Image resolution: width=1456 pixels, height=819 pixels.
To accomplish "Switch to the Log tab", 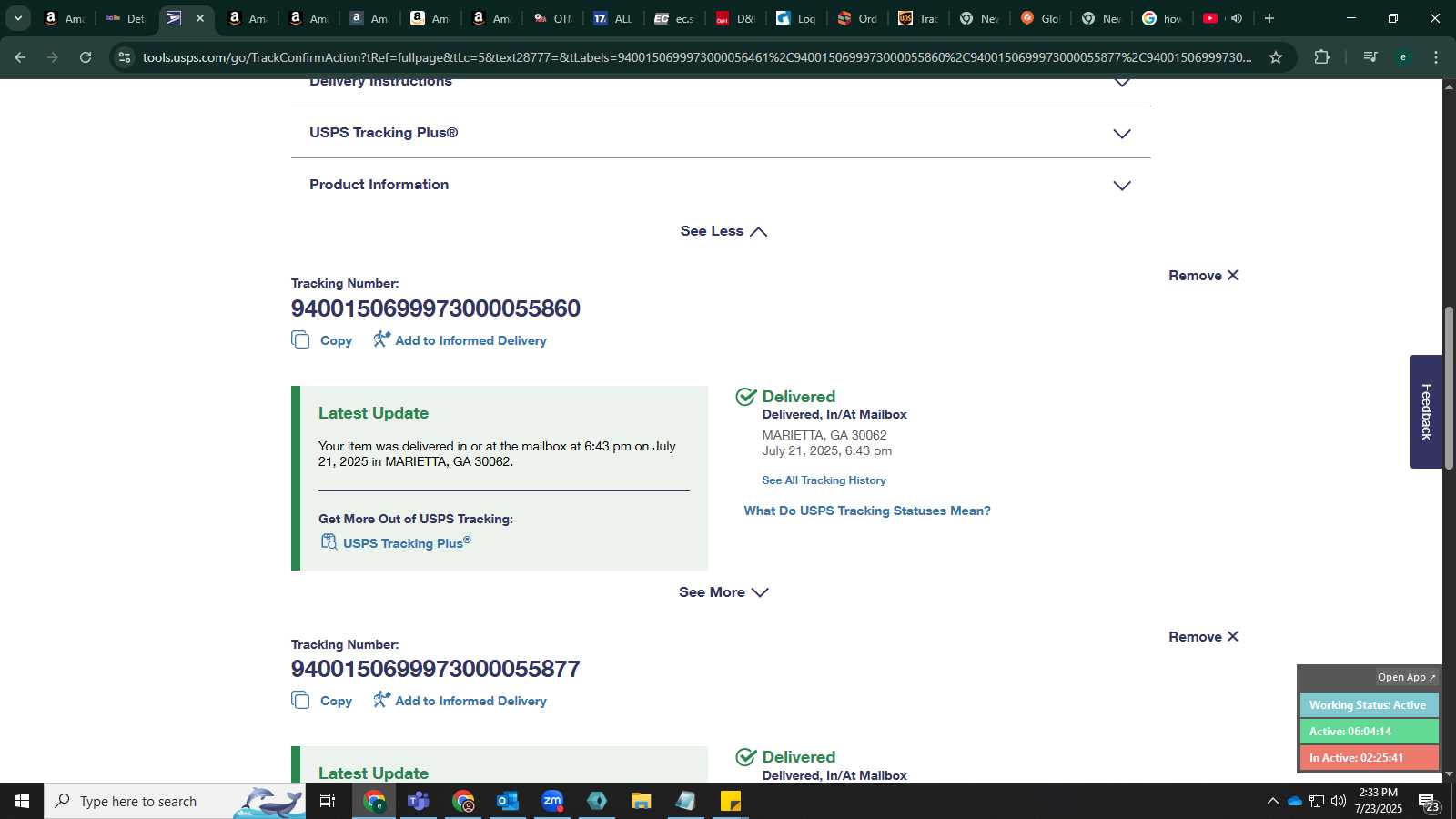I will 795,18.
